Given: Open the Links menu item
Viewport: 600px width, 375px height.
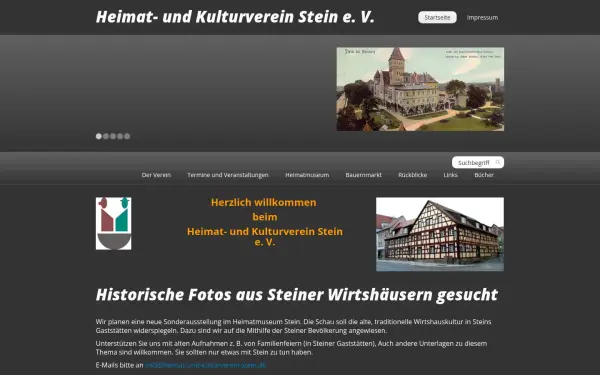Looking at the screenshot, I should (450, 175).
